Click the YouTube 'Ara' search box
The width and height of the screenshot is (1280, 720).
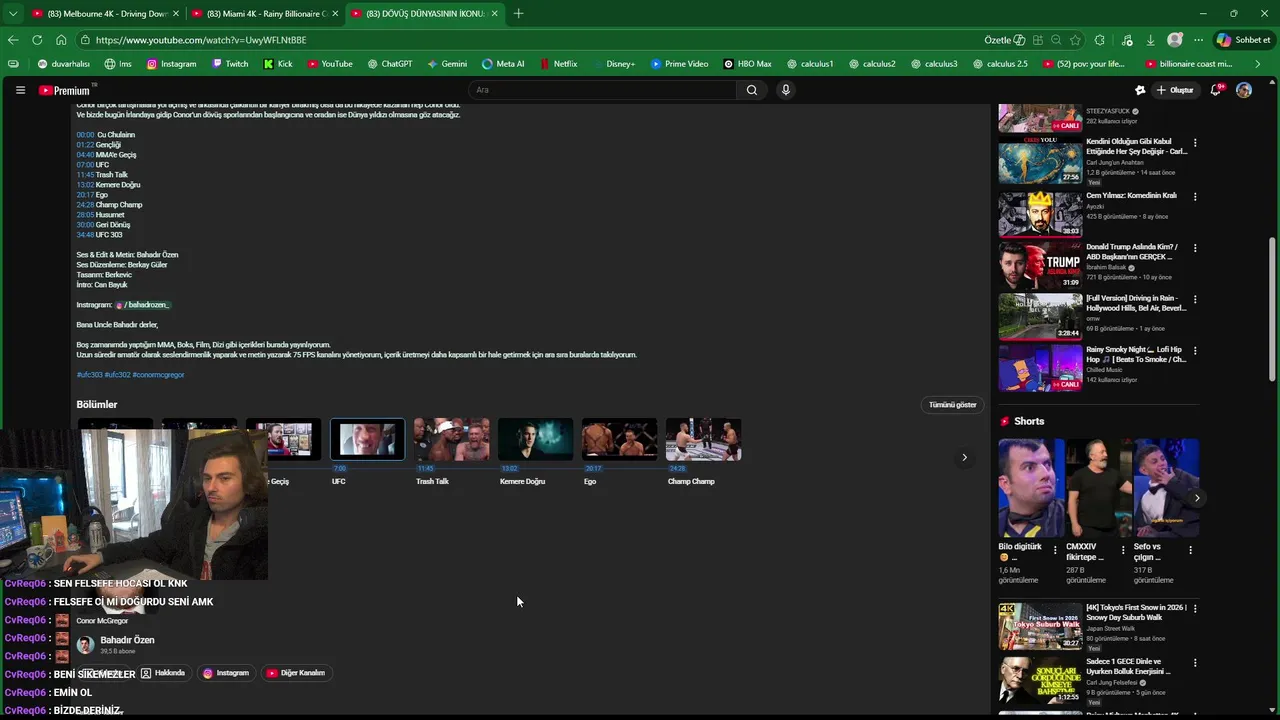(x=603, y=90)
